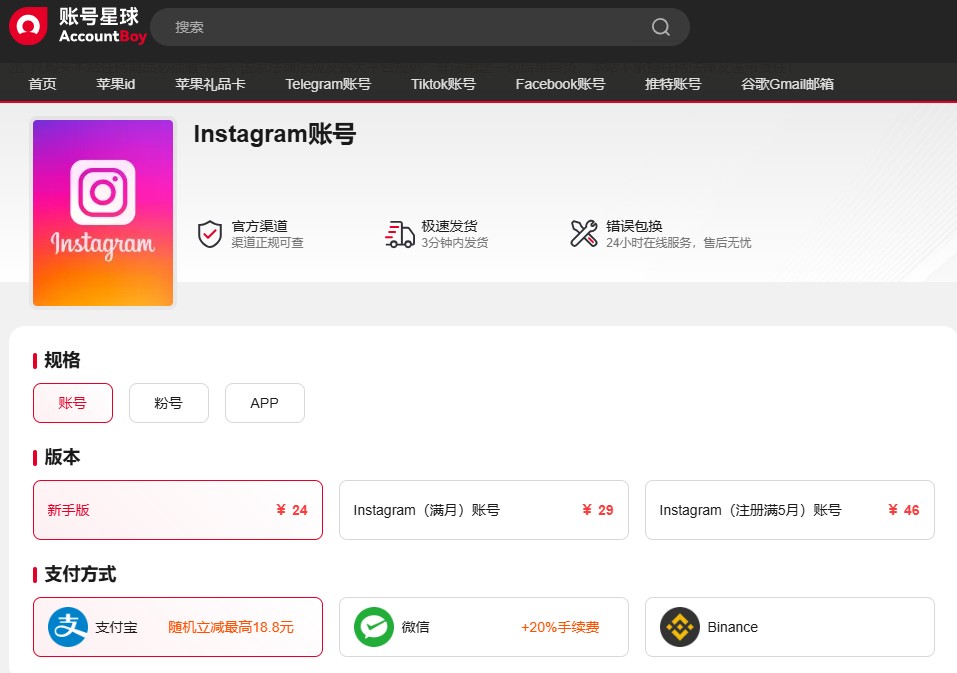Click the 极速发货 label text
The width and height of the screenshot is (957, 673).
(449, 226)
